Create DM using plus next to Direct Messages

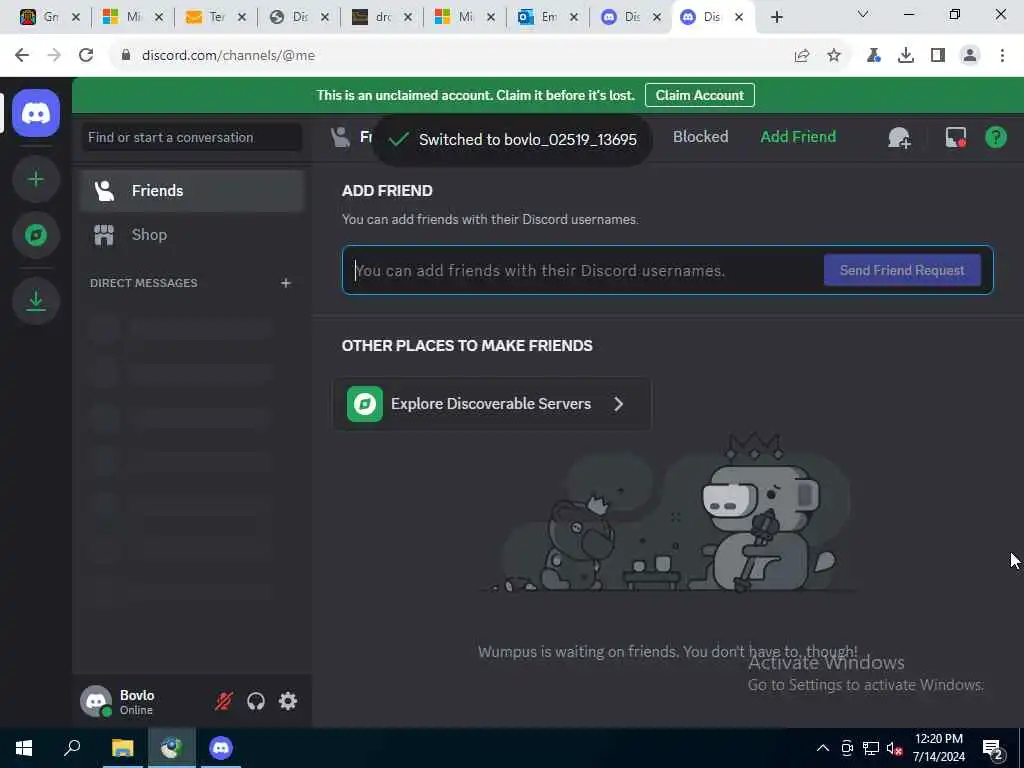pos(285,283)
